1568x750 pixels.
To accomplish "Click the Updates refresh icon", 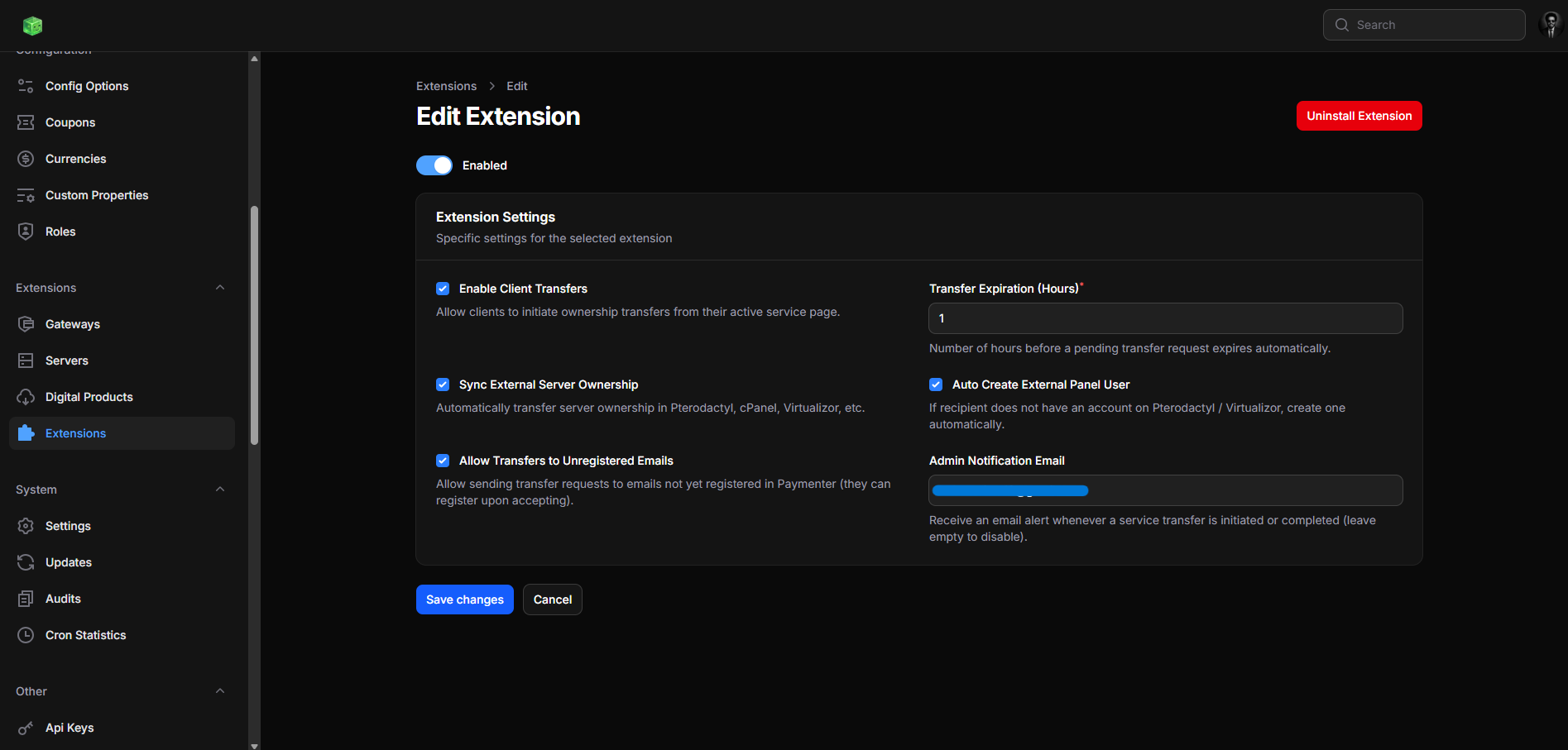I will [x=26, y=562].
